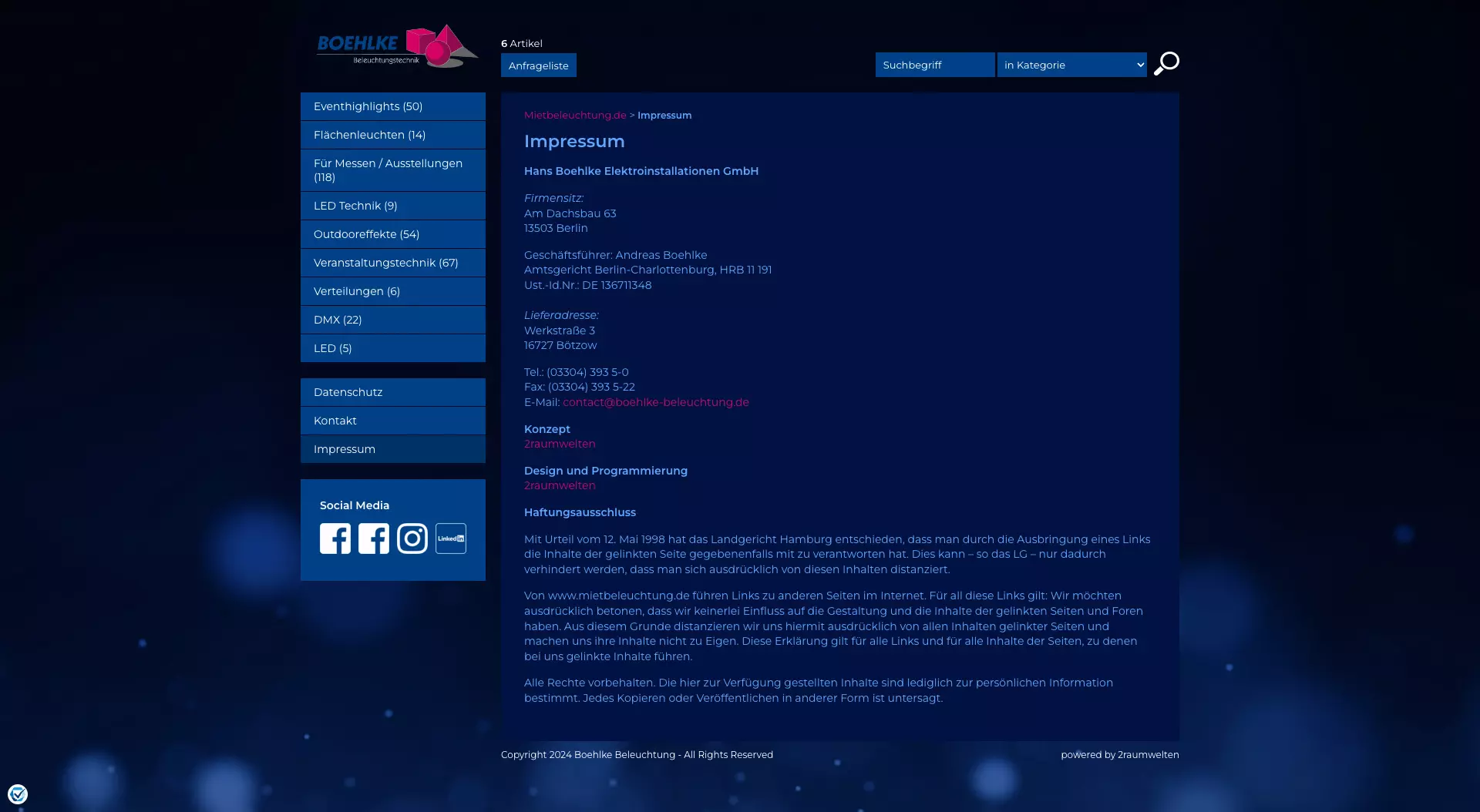Click the 'Social Media' heading
Viewport: 1480px width, 812px height.
tap(355, 505)
